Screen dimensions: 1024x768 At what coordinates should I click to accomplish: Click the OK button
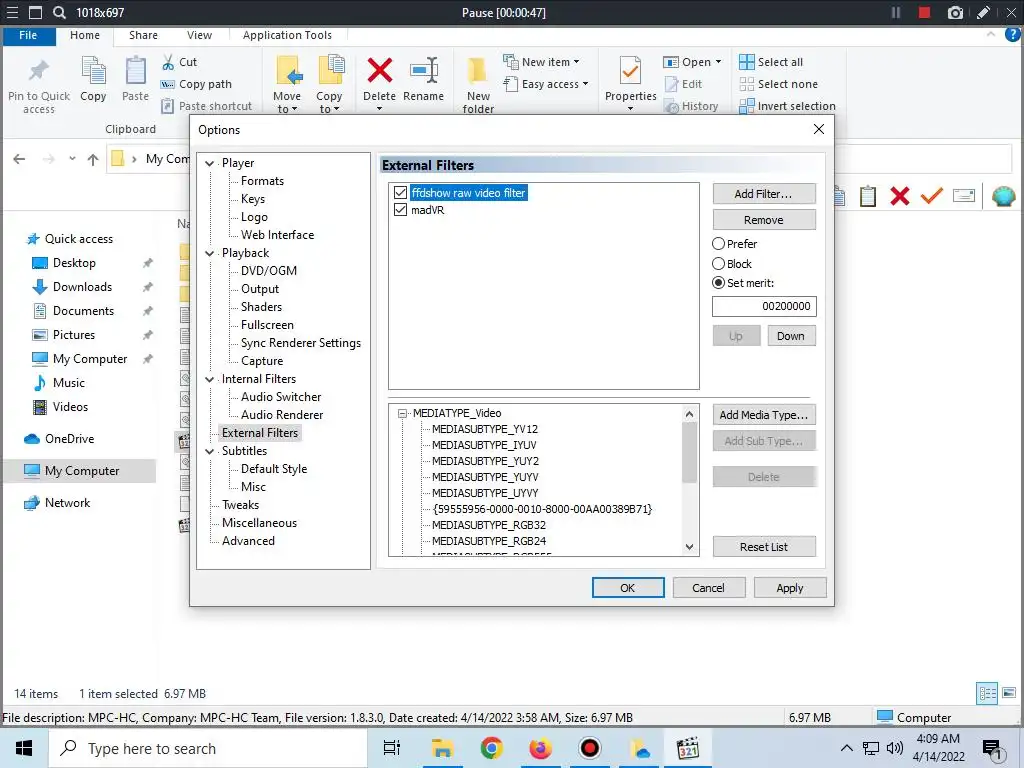[x=628, y=588]
